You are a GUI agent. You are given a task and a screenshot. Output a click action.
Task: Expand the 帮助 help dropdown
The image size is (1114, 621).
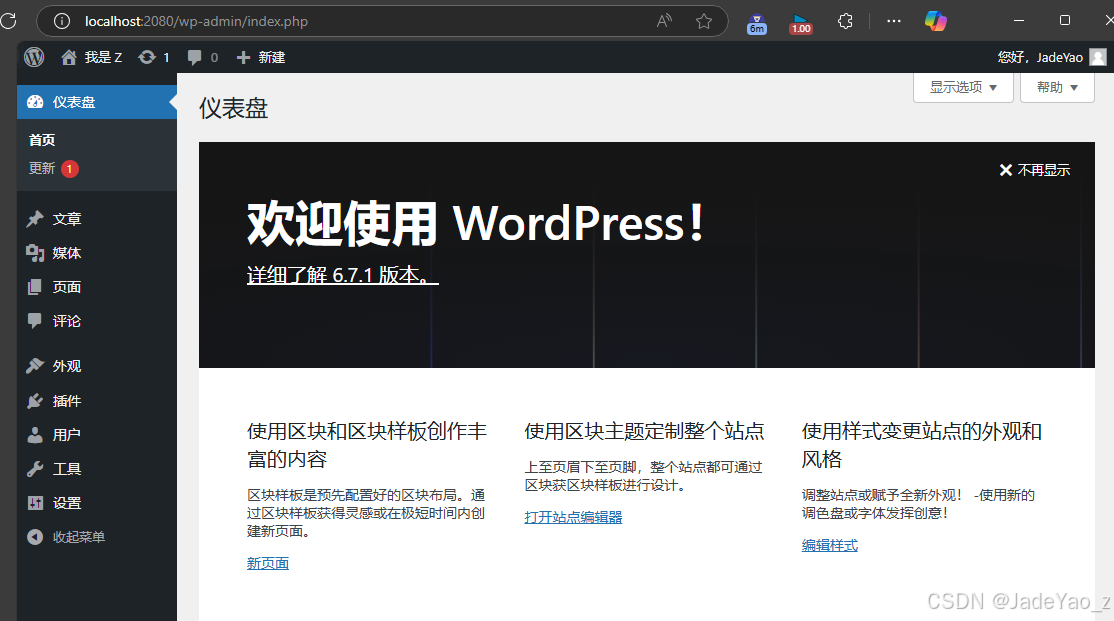pyautogui.click(x=1057, y=87)
